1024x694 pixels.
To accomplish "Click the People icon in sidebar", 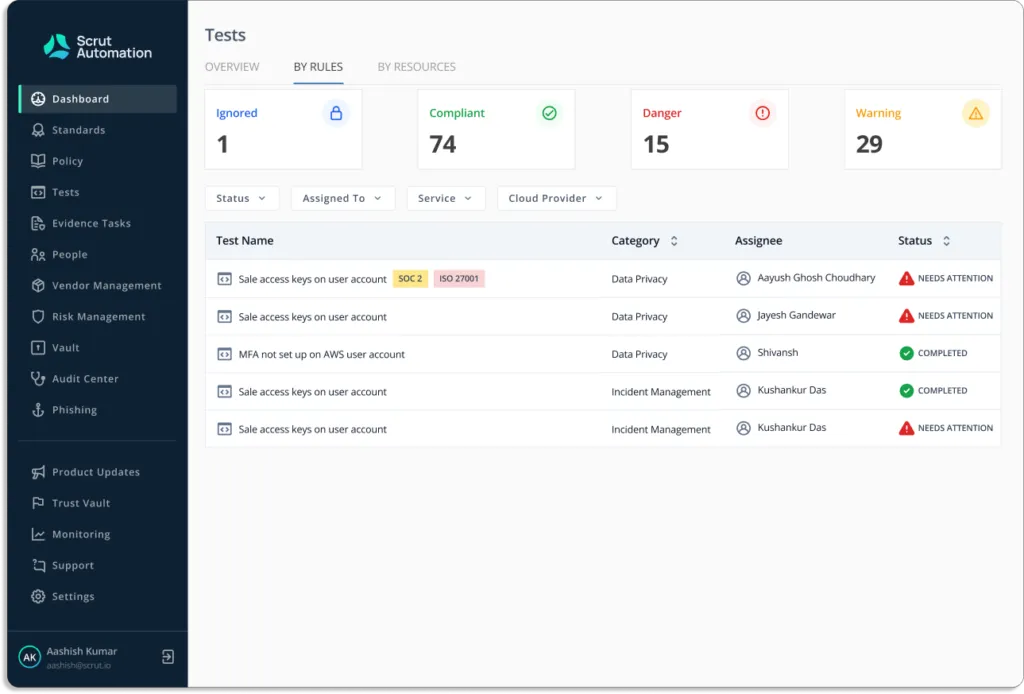I will 38,254.
